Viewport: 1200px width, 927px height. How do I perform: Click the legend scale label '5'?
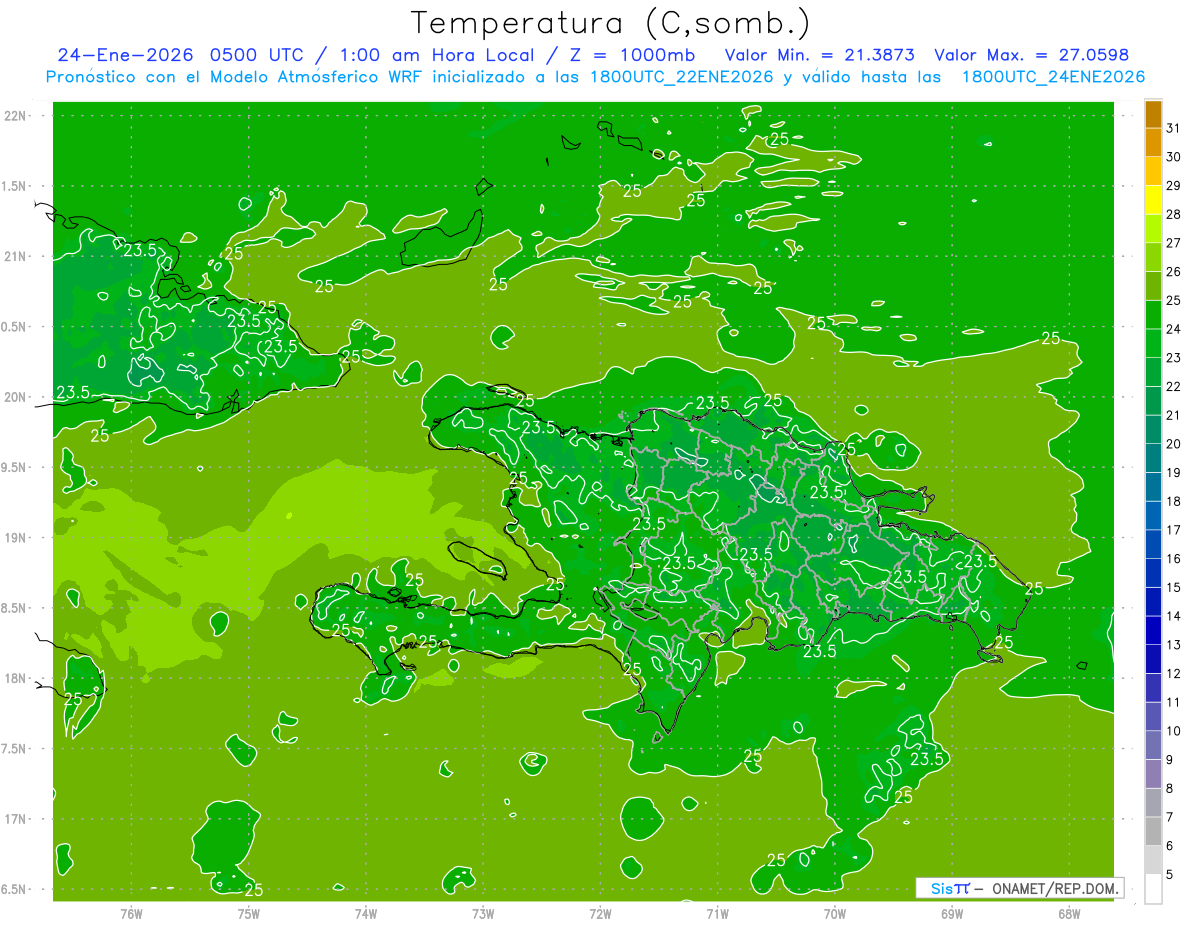pyautogui.click(x=1169, y=875)
